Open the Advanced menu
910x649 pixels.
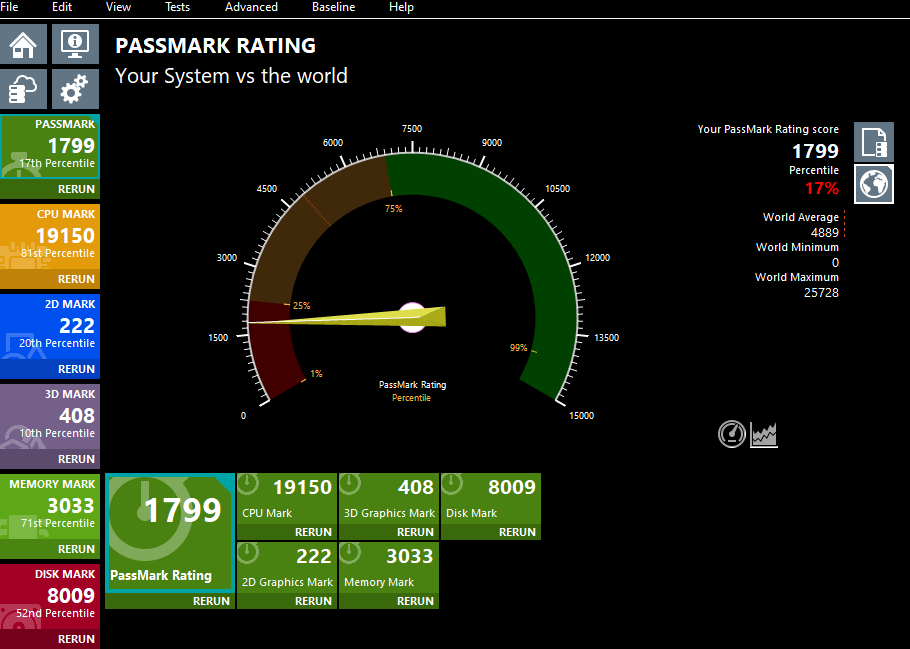pos(251,7)
